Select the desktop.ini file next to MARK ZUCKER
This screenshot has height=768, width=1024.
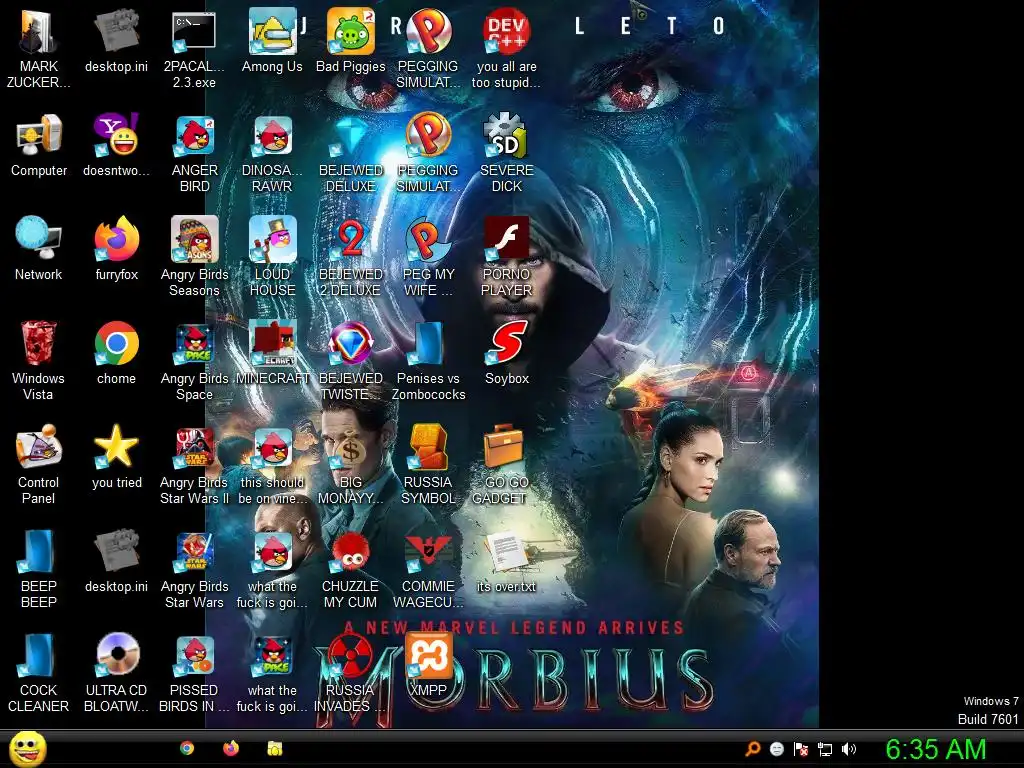tap(116, 39)
